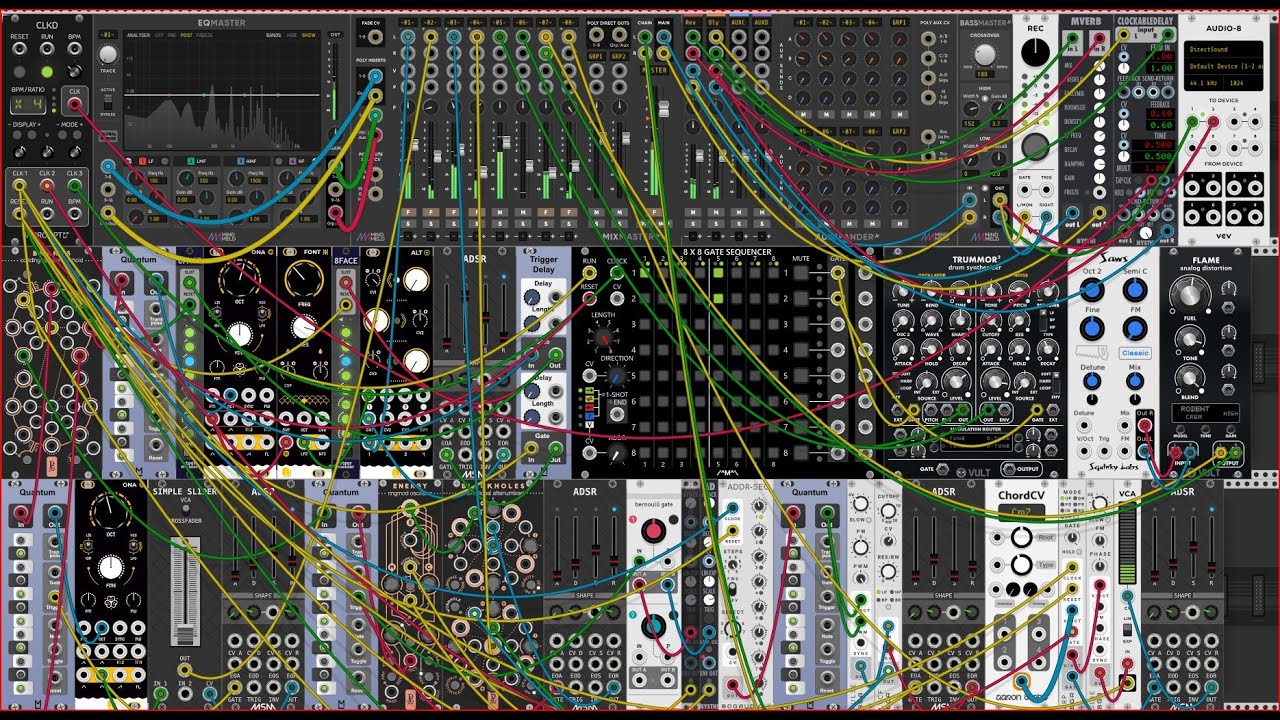1280x720 pixels.
Task: Turn the Saws Oct knob
Action: pyautogui.click(x=1092, y=290)
